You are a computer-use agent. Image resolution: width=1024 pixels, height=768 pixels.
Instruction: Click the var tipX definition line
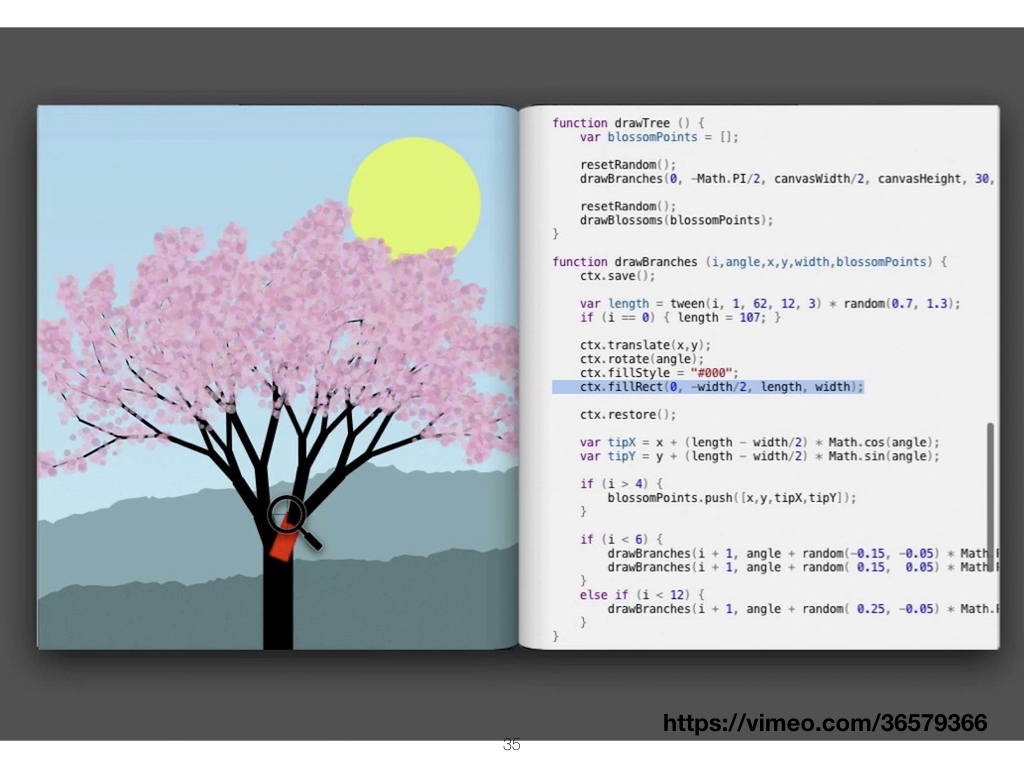pos(759,442)
